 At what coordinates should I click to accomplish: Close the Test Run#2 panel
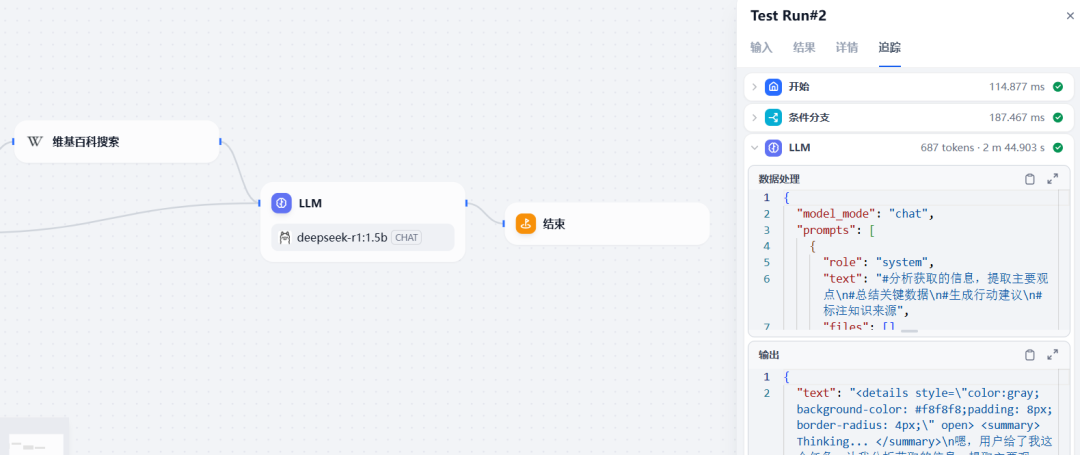[x=1070, y=16]
